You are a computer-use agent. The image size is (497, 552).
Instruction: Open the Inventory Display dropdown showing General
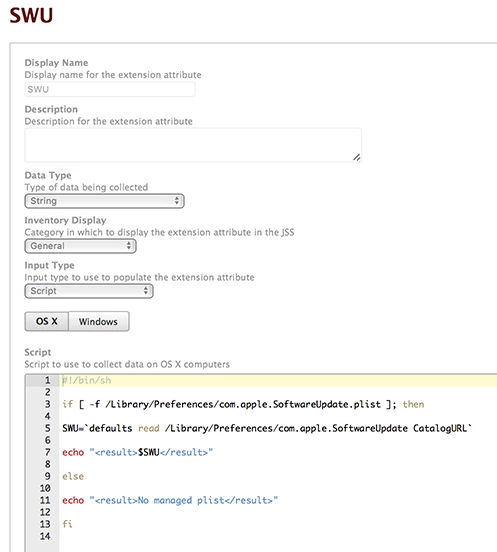click(80, 246)
